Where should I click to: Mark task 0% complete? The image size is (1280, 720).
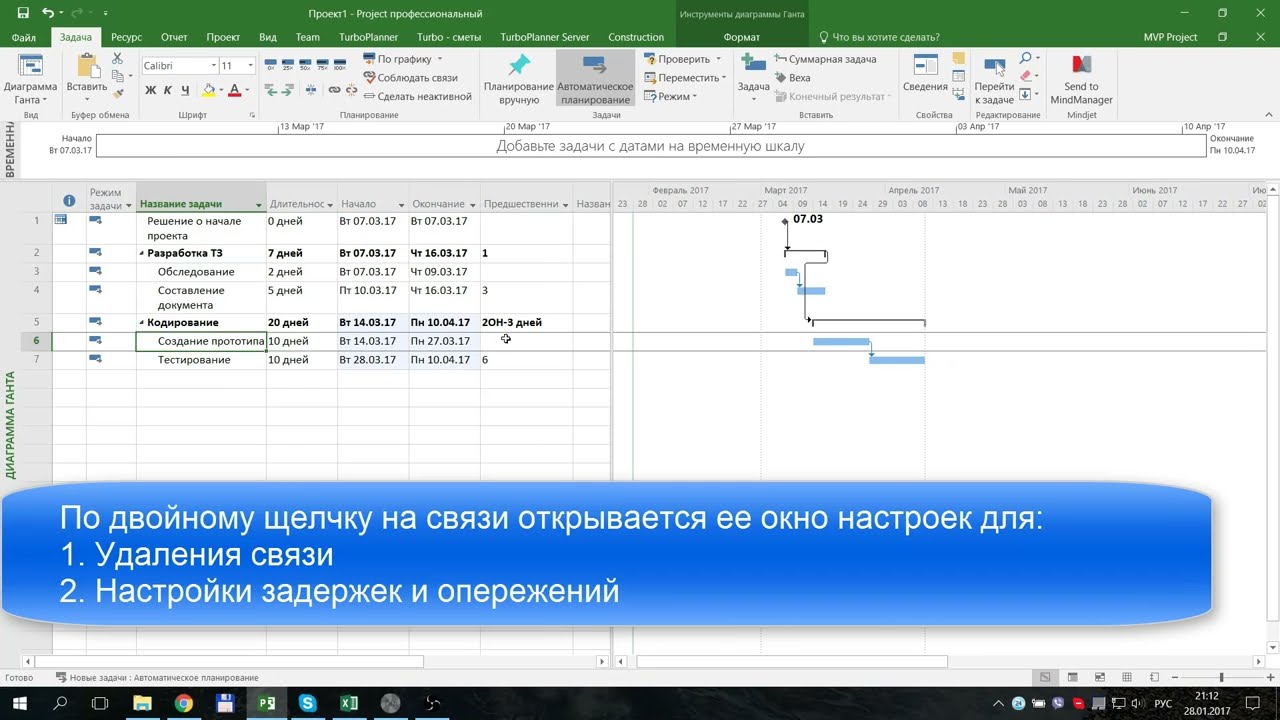271,65
